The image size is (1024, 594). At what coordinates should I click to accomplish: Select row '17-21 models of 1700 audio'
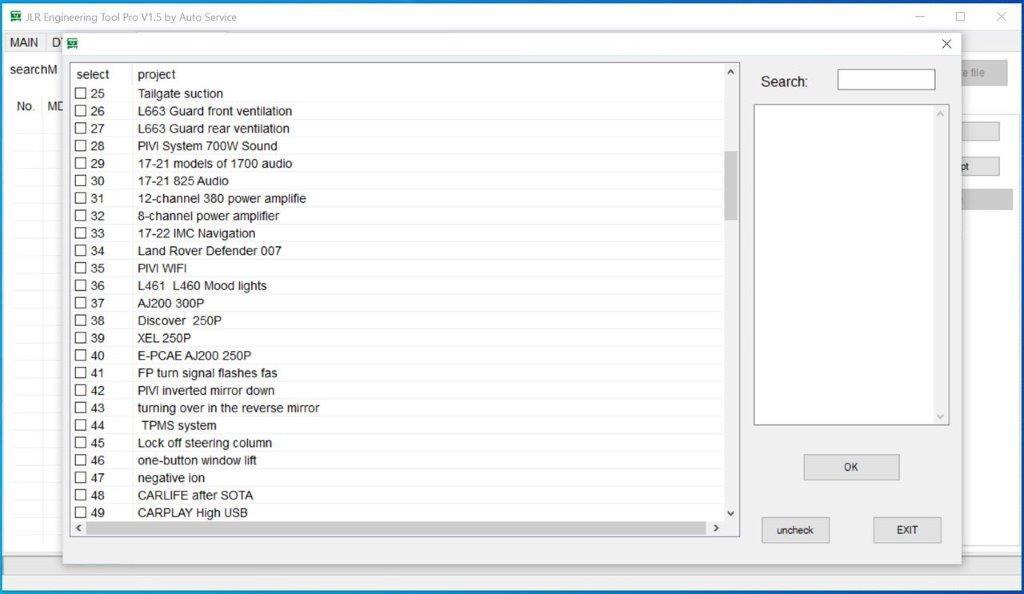pyautogui.click(x=398, y=163)
